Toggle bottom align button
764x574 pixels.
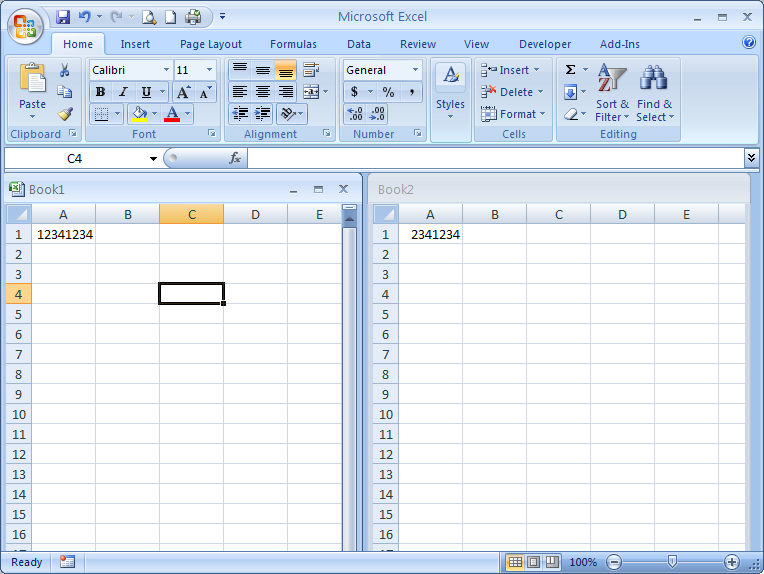(x=286, y=70)
